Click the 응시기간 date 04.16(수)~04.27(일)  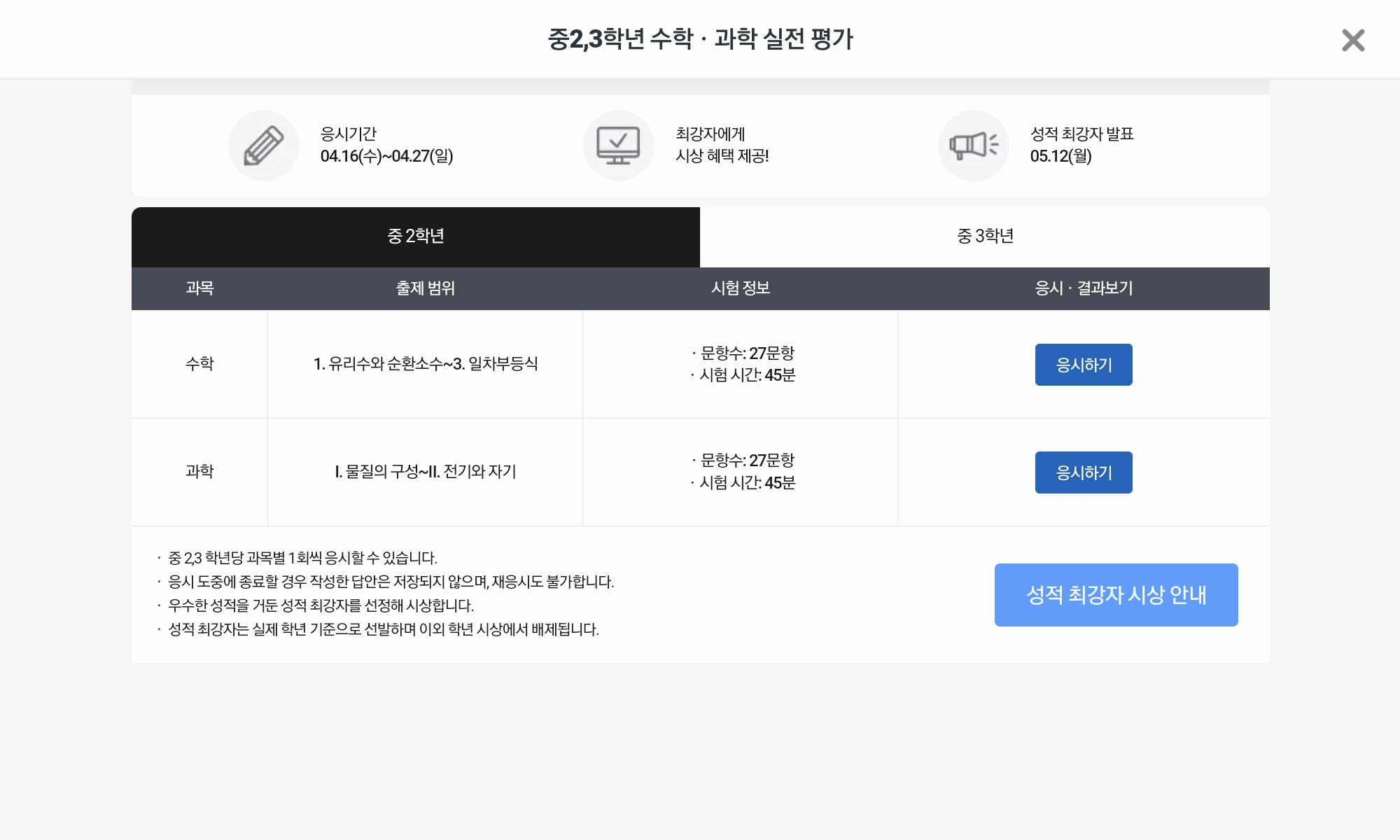(386, 156)
